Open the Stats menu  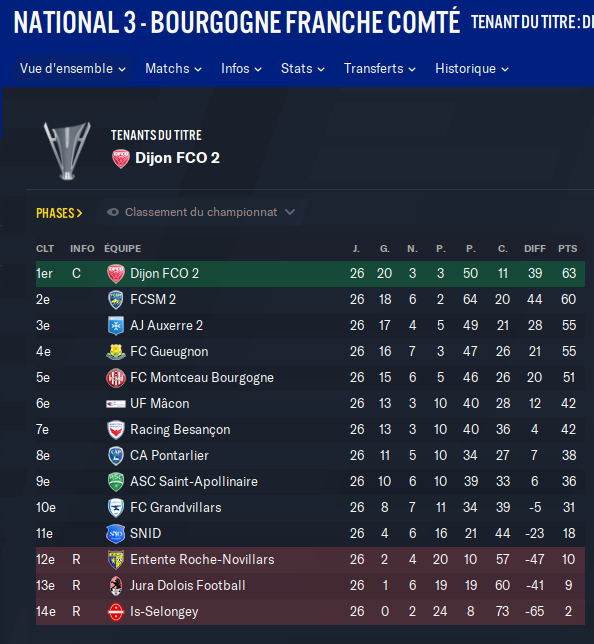[x=303, y=69]
